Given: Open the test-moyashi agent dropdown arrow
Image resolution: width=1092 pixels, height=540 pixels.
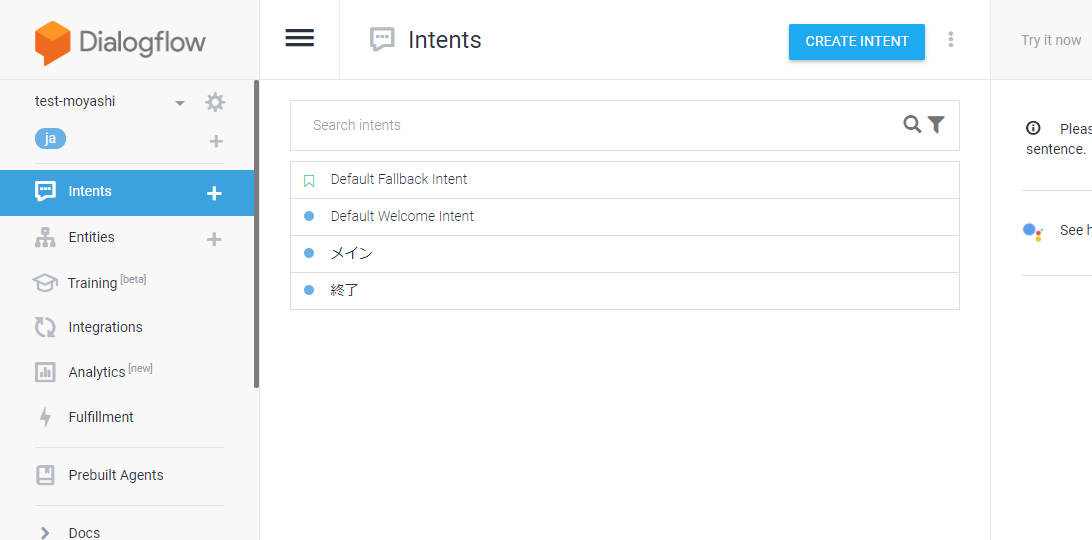Looking at the screenshot, I should [180, 103].
